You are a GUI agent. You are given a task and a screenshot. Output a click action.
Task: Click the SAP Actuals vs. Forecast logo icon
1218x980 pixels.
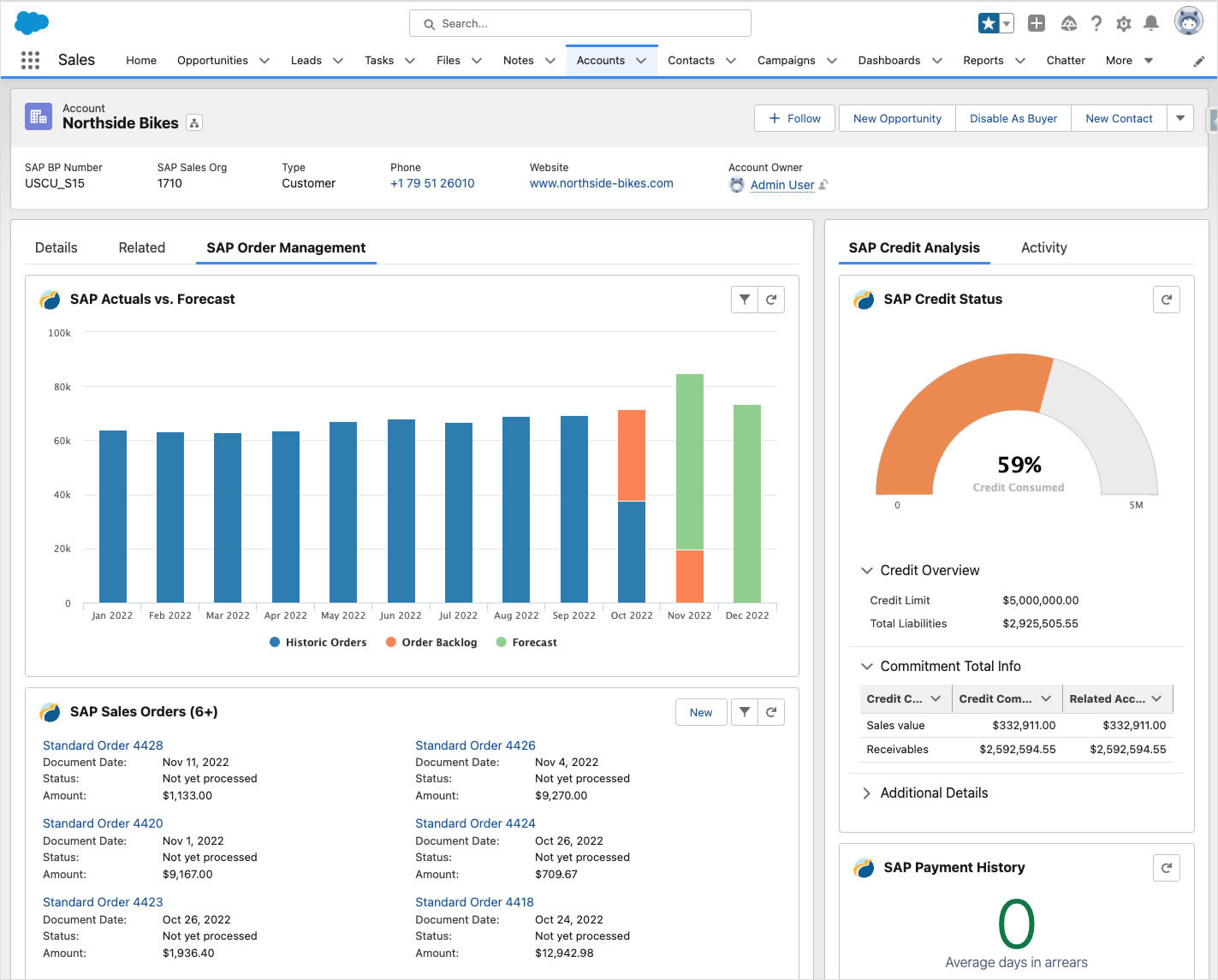point(51,300)
